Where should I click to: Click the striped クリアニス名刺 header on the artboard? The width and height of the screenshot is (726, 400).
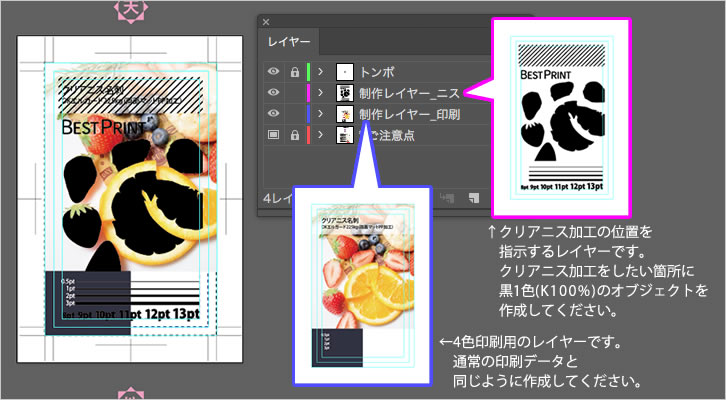131,95
